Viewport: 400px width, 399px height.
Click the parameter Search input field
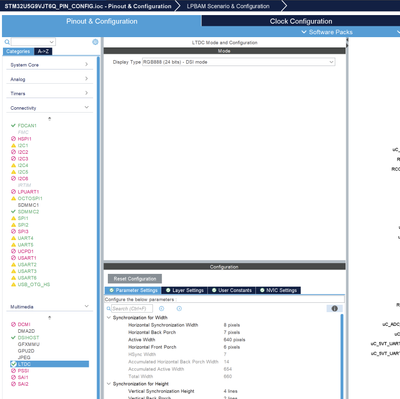tap(132, 309)
